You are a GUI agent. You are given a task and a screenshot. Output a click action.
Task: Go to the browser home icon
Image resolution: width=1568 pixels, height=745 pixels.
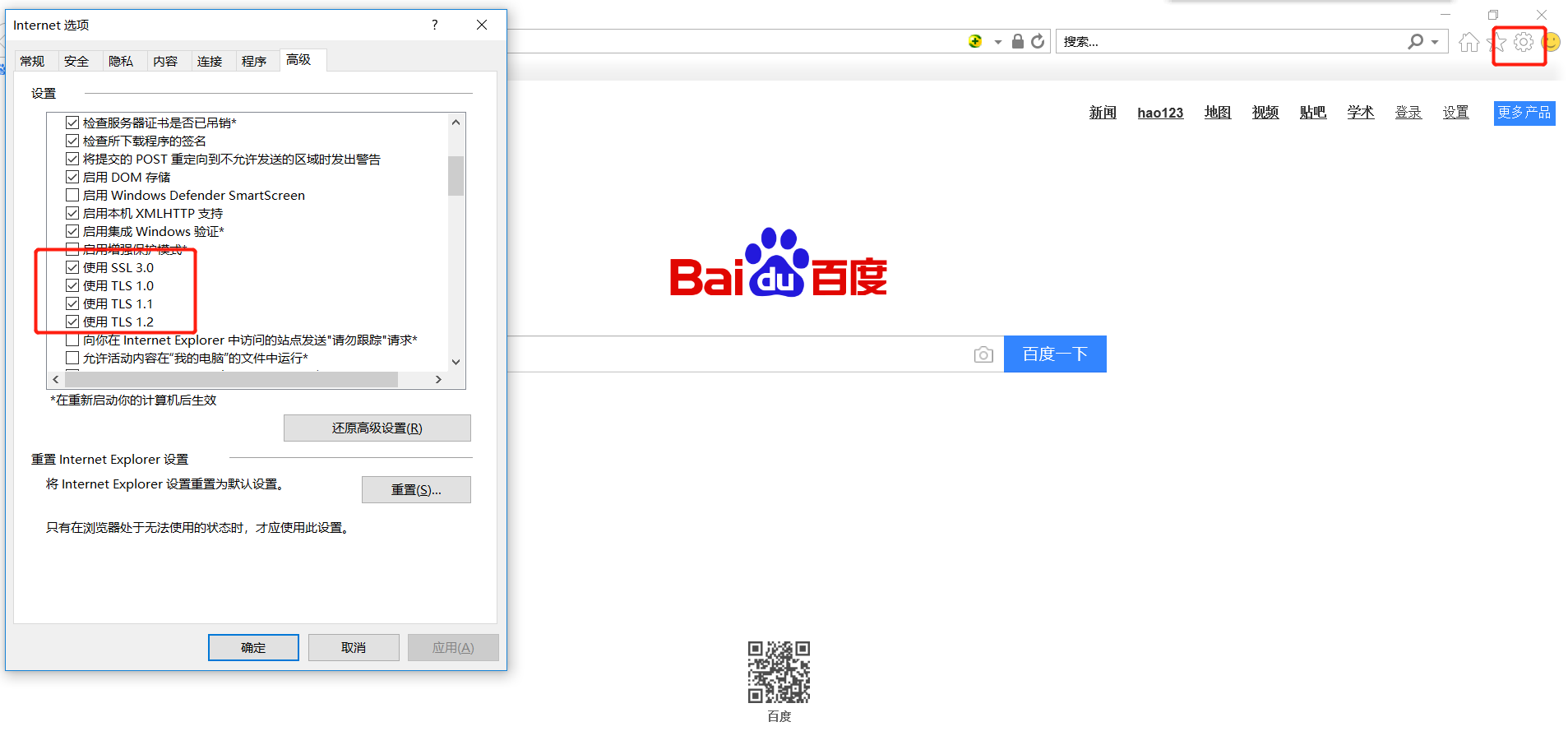click(1469, 42)
